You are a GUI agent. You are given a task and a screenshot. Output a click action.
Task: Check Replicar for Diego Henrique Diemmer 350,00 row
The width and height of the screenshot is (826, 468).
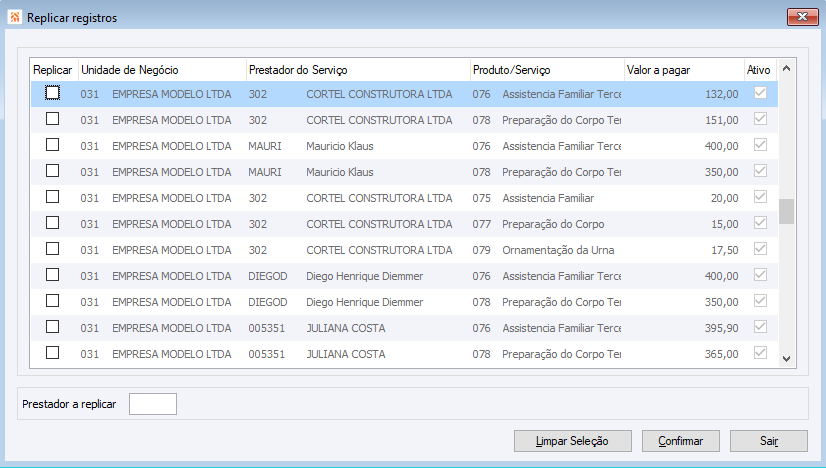click(x=52, y=301)
